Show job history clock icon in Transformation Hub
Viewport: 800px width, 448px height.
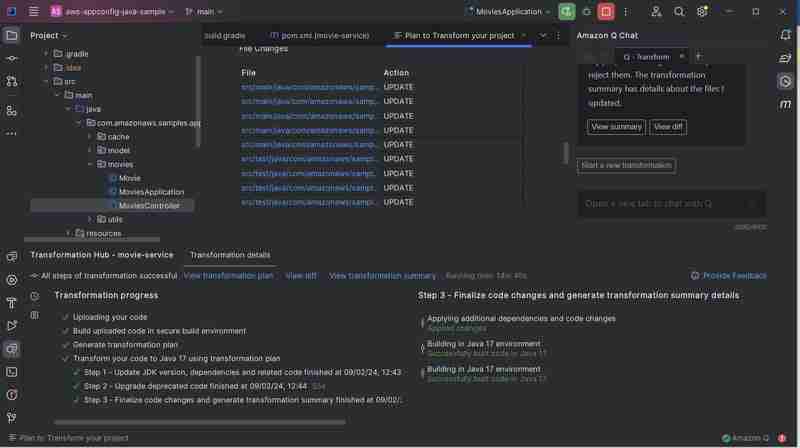point(35,296)
